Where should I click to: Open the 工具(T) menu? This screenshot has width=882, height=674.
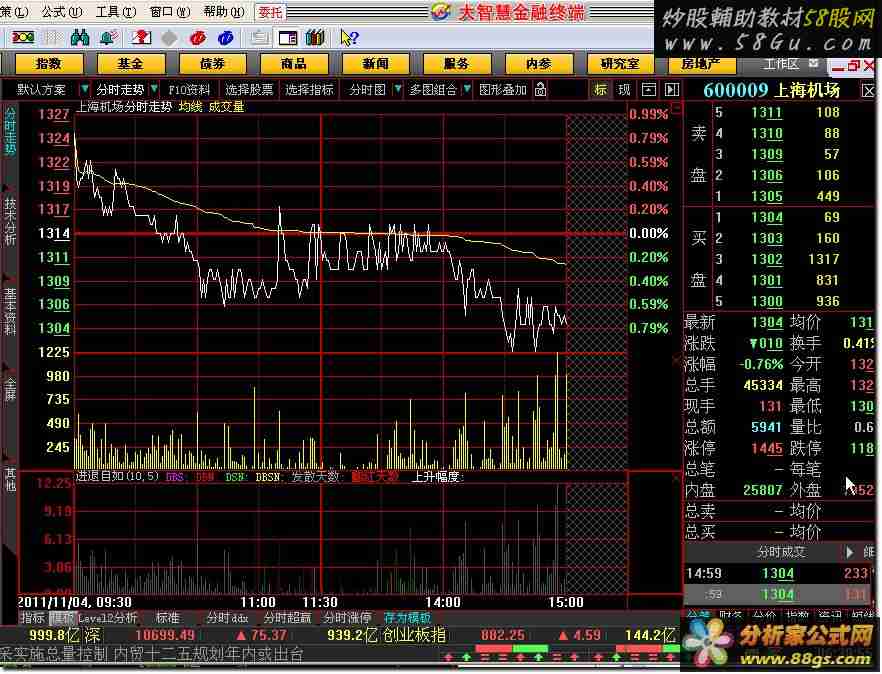(107, 12)
